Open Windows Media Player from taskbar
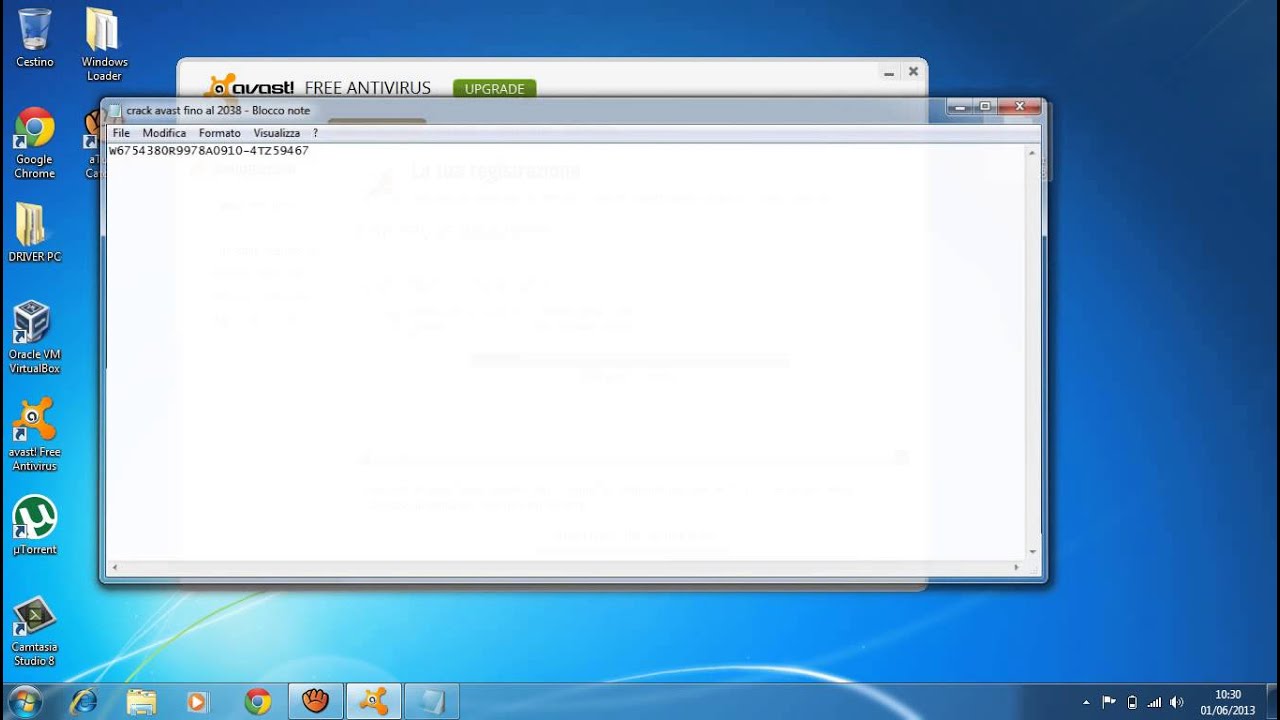Viewport: 1280px width, 720px height. tap(197, 702)
